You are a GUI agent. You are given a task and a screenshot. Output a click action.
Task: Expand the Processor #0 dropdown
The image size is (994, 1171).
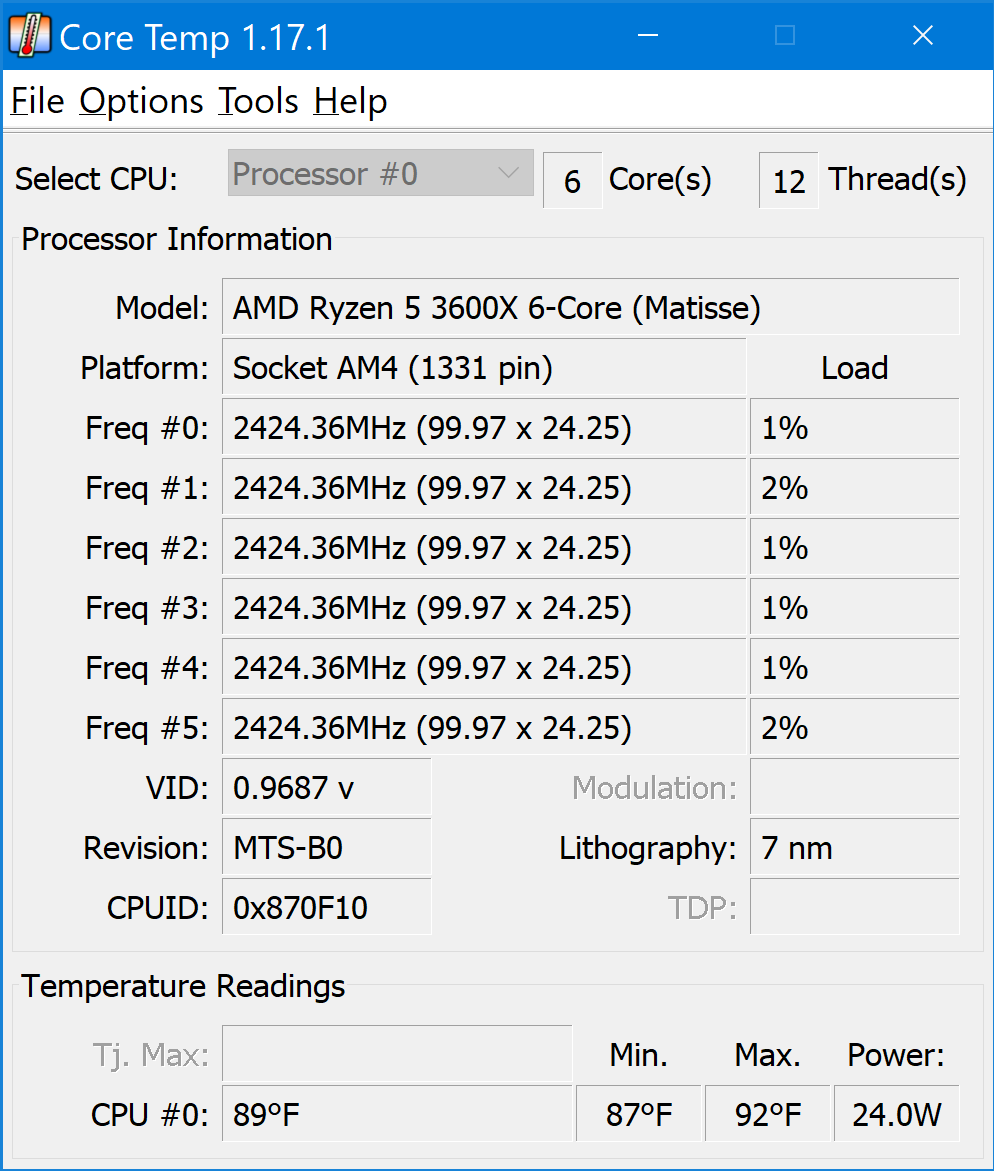pyautogui.click(x=381, y=173)
